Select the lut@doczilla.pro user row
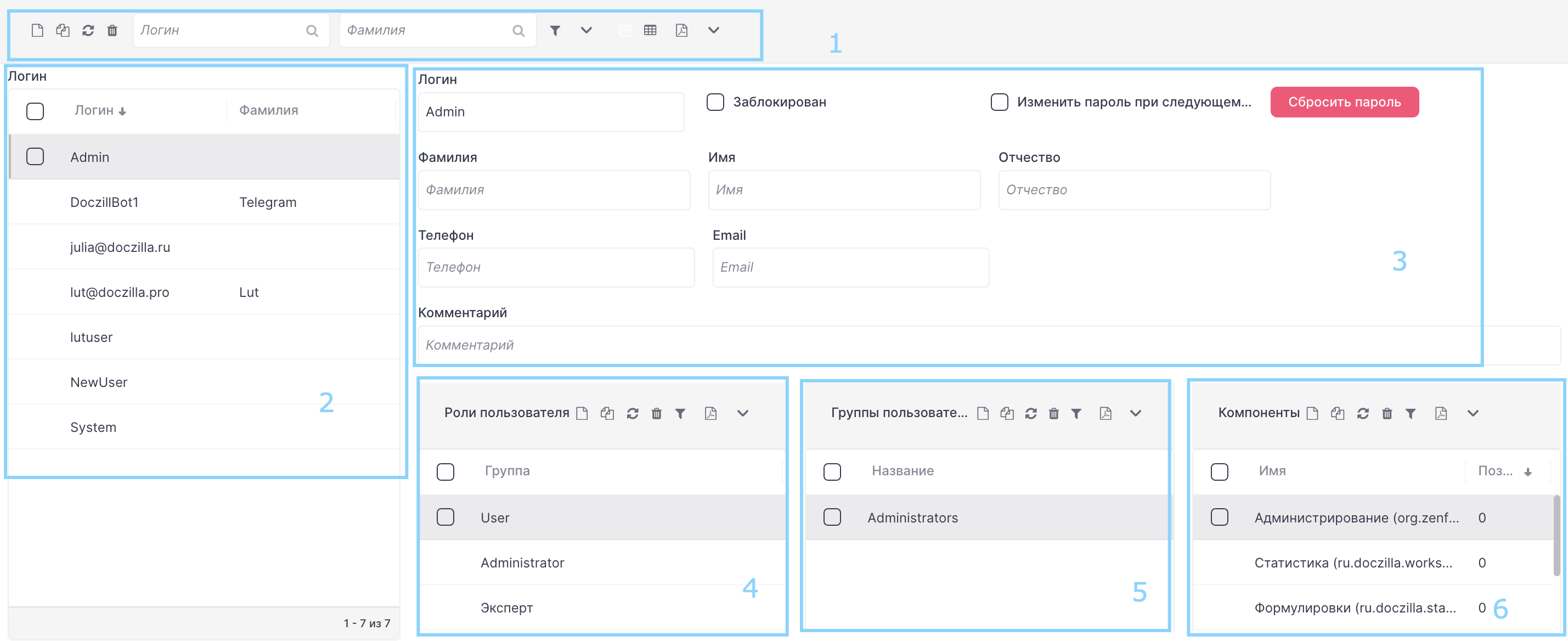The height and width of the screenshot is (641, 1568). coord(205,292)
